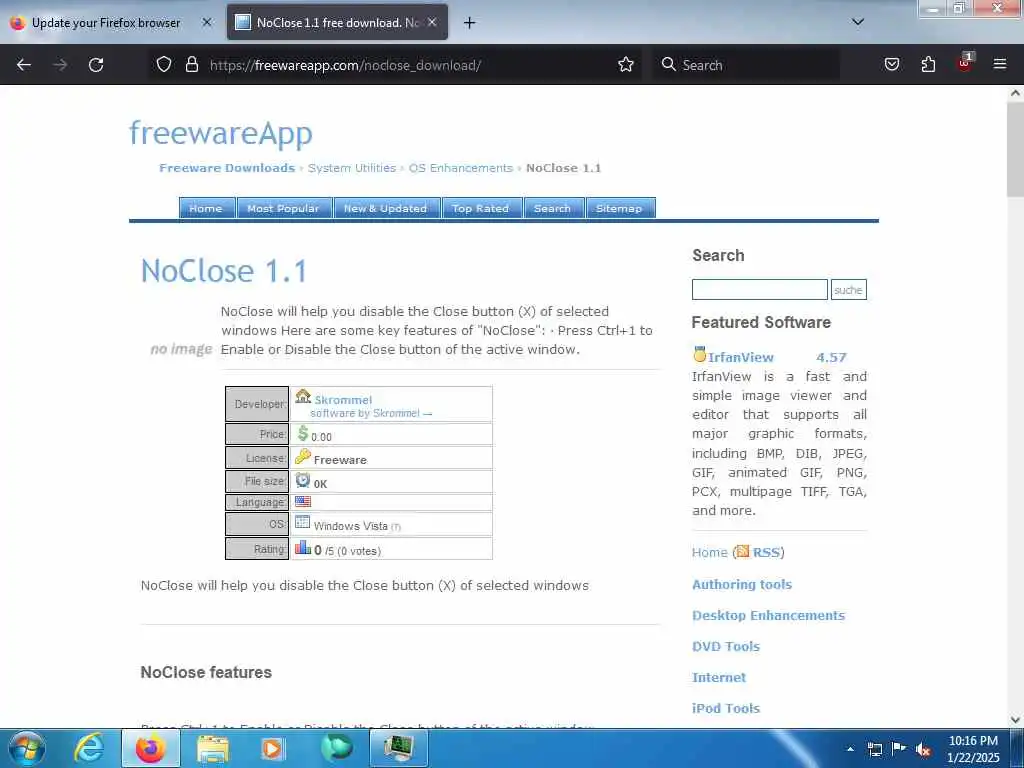1024x768 pixels.
Task: Click the freewareApp site logo
Action: (221, 133)
